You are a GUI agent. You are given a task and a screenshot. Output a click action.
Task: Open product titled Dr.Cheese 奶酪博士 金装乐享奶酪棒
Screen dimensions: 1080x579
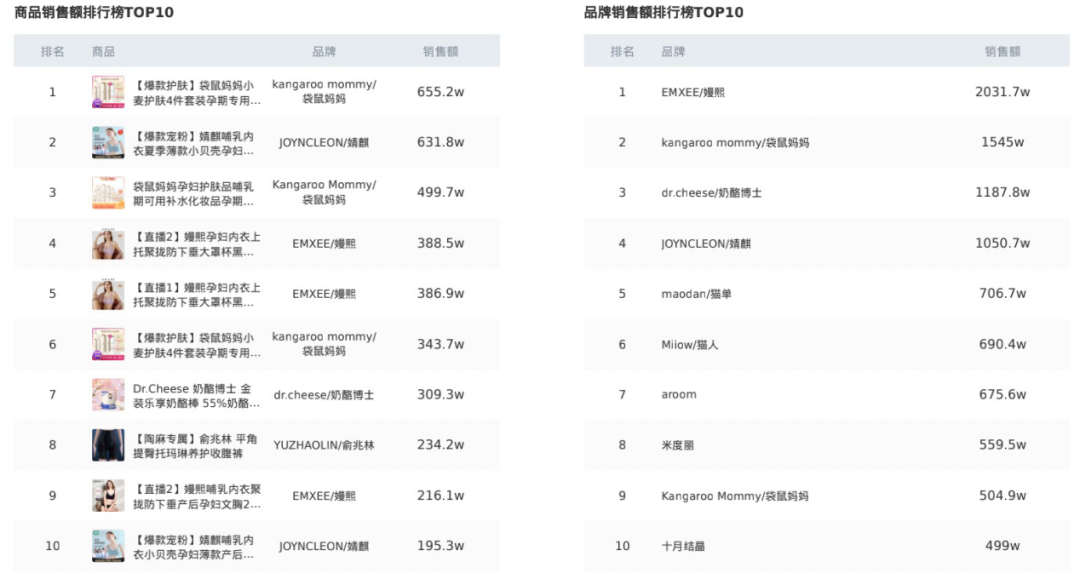[196, 395]
